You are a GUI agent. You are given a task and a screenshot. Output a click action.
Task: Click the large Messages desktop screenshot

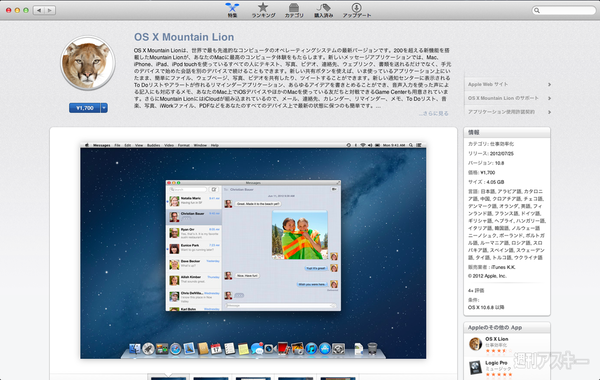[253, 251]
